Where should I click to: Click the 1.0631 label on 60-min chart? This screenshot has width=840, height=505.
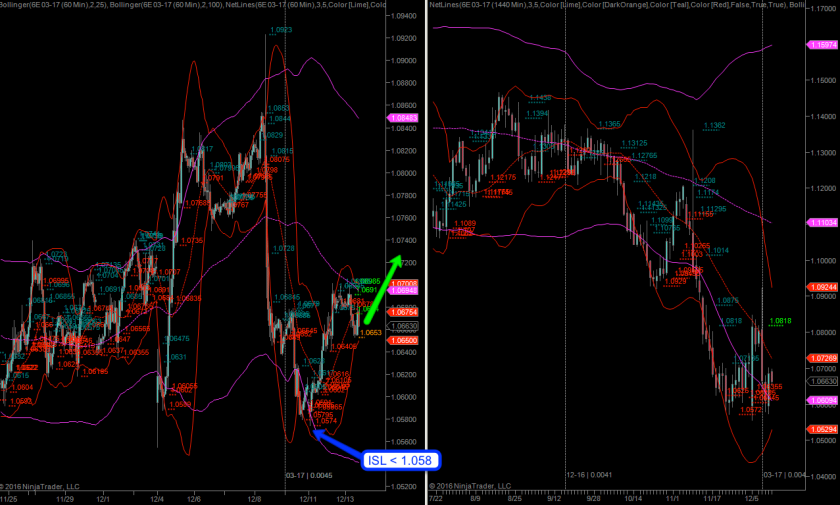(x=176, y=357)
